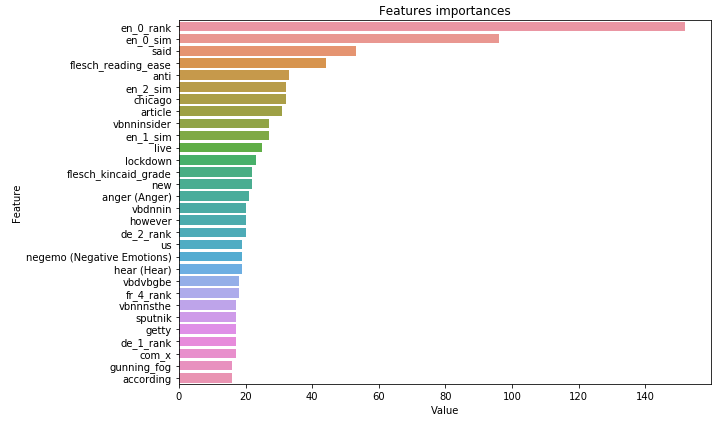Screen dimensions: 720x421
Task: Click the hear (Hear) bar
Action: [211, 269]
